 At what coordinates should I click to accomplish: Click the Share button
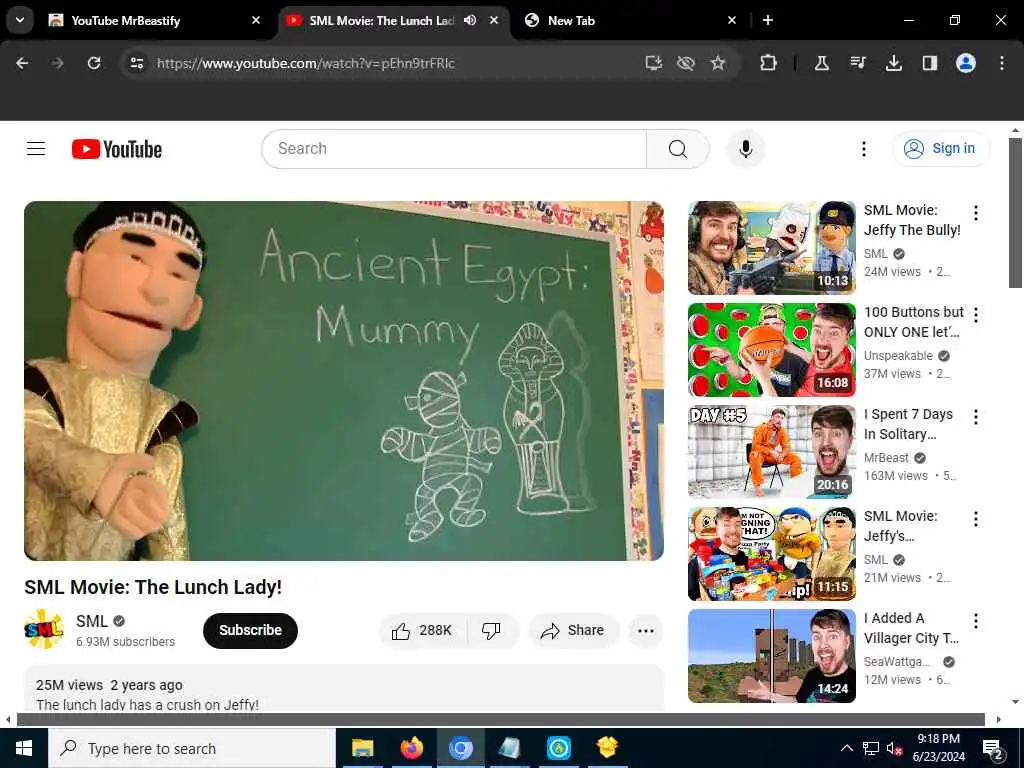coord(572,630)
